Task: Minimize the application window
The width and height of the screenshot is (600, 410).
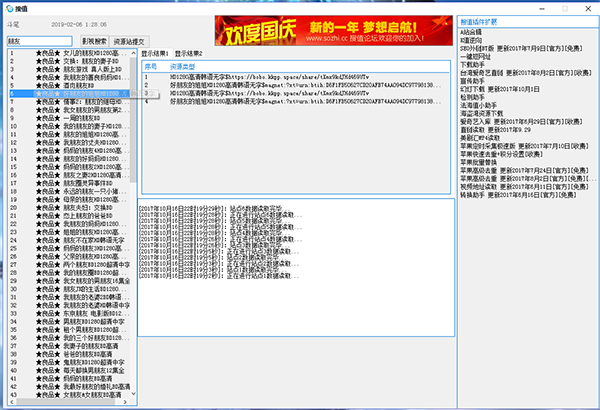Action: 542,8
